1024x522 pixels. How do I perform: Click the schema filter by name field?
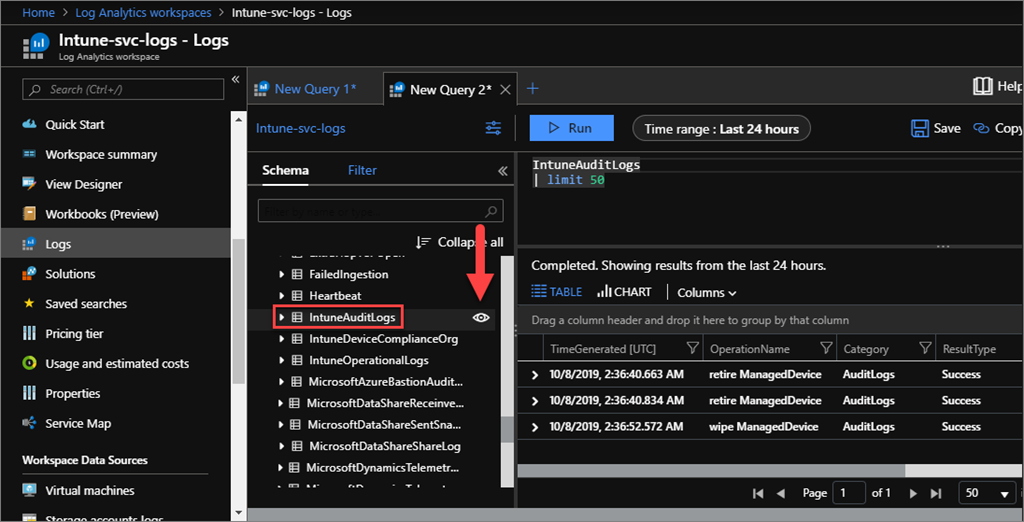click(381, 211)
